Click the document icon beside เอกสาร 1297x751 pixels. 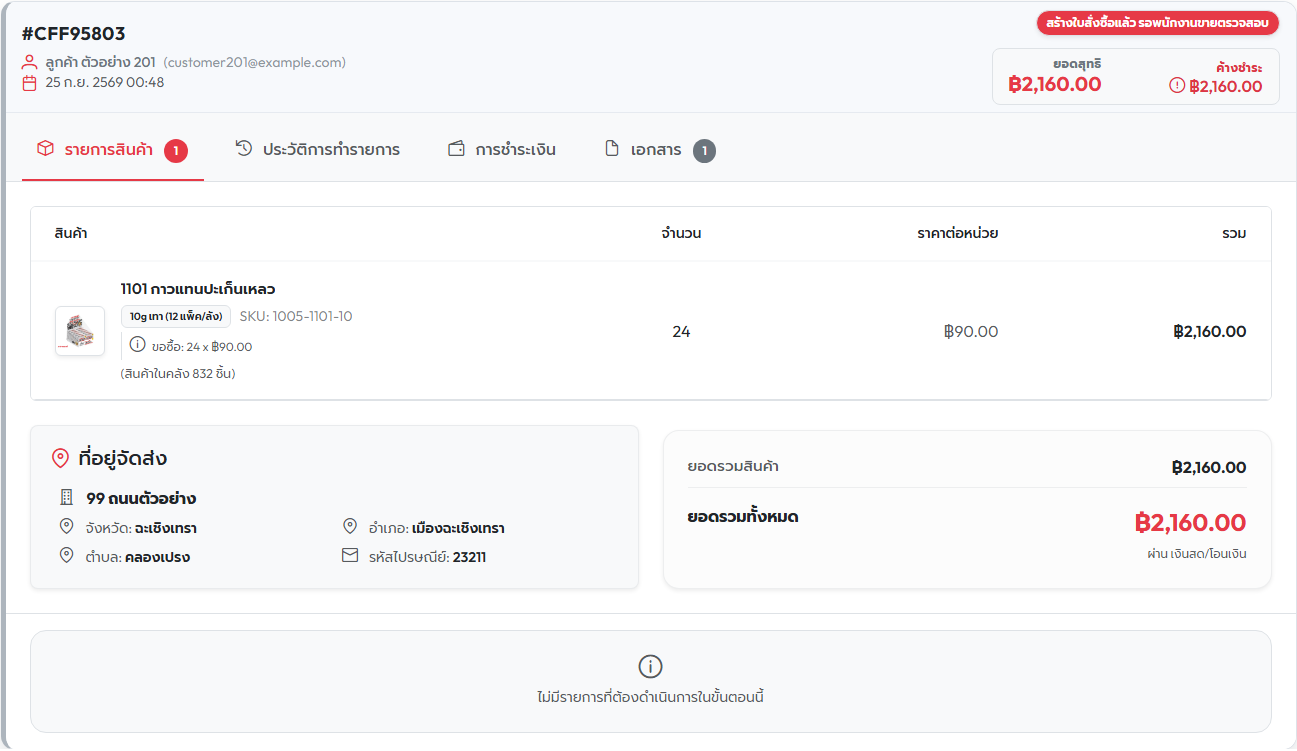(x=612, y=149)
